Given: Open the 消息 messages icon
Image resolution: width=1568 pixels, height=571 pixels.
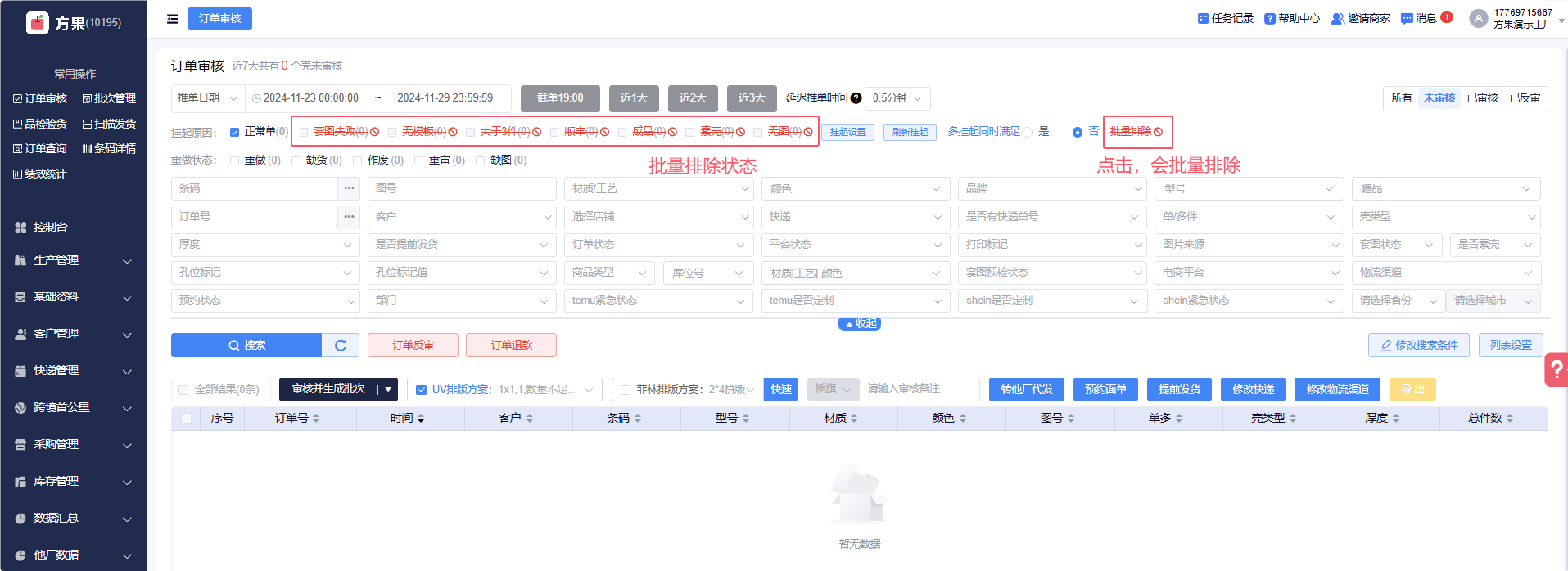Looking at the screenshot, I should click(1407, 19).
